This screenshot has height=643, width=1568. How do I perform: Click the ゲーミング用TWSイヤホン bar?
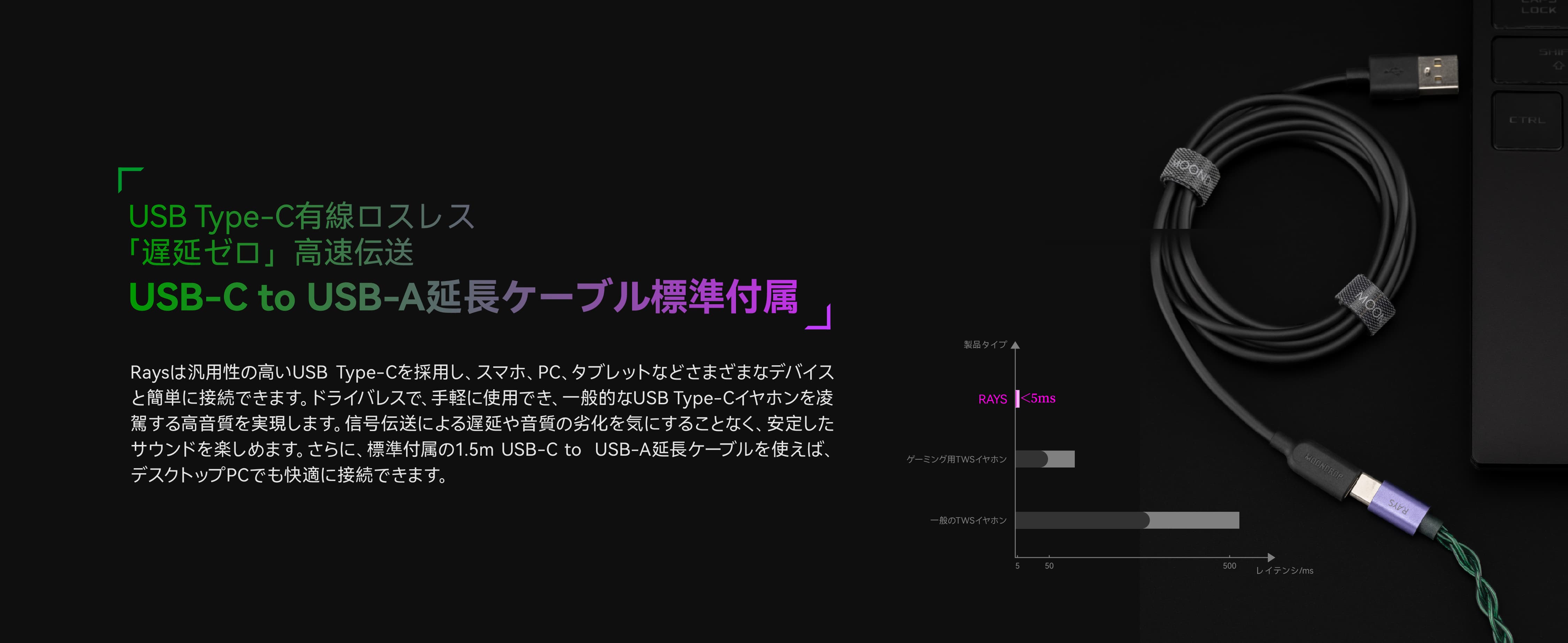[1045, 459]
